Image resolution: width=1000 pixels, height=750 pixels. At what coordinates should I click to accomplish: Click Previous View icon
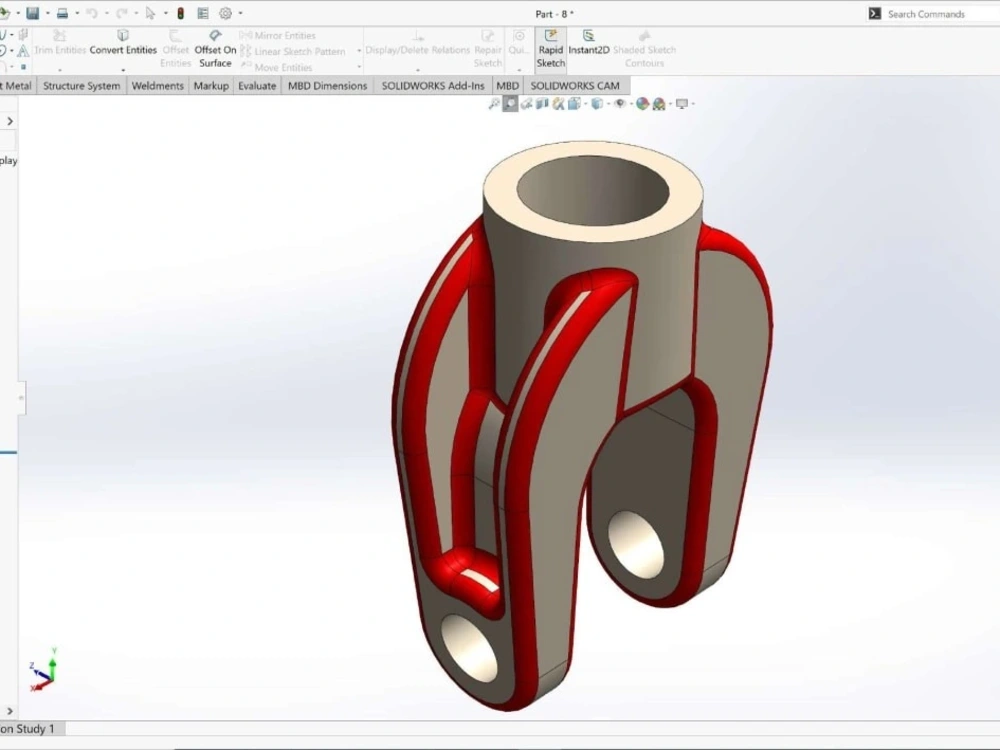(x=526, y=103)
